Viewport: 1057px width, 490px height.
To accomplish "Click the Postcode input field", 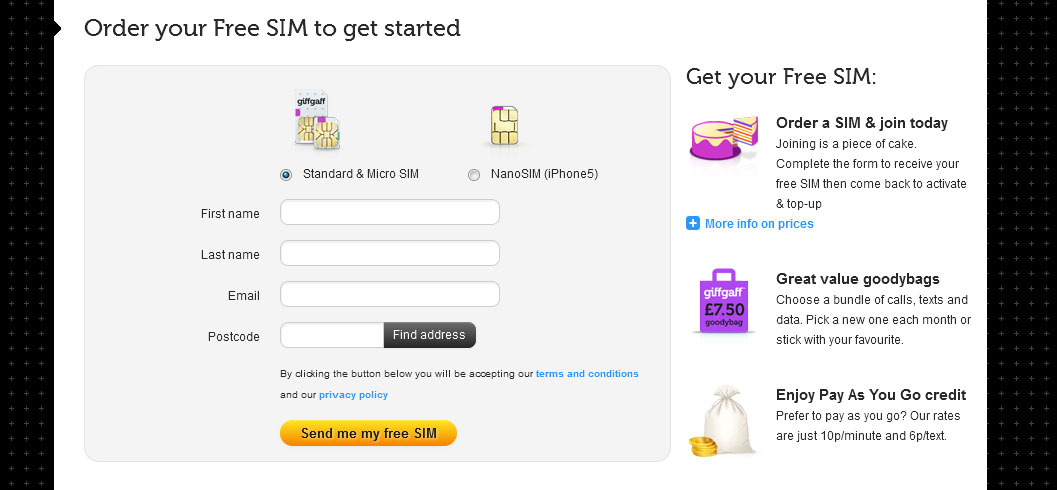I will 332,335.
